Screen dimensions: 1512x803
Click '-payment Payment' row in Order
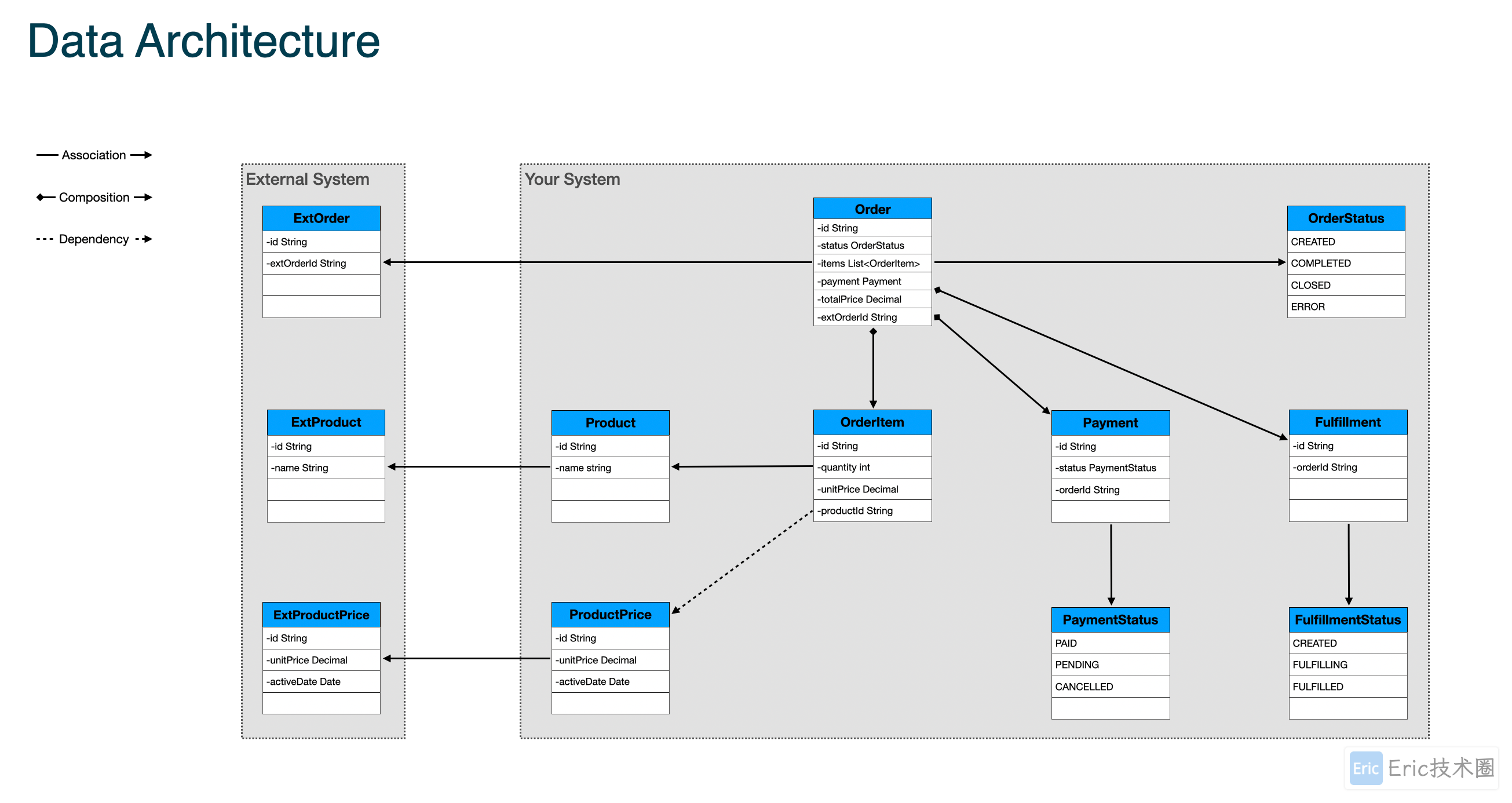pyautogui.click(x=872, y=281)
